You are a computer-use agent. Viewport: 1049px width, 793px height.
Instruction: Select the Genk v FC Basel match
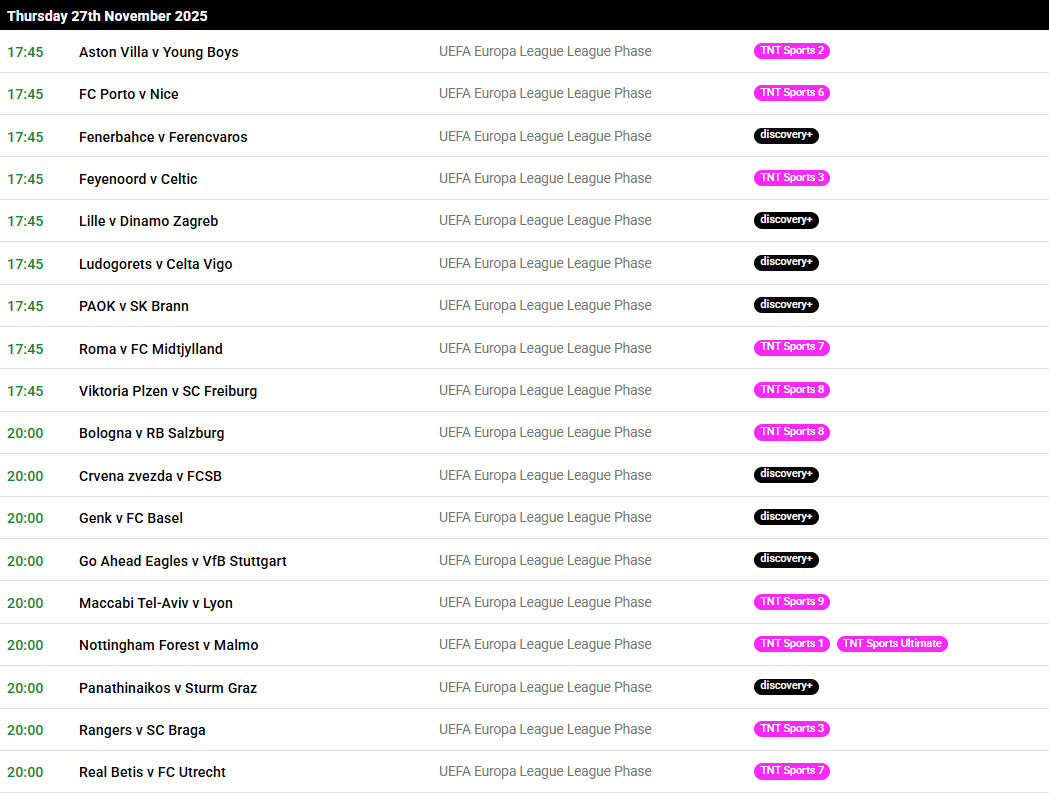[131, 519]
